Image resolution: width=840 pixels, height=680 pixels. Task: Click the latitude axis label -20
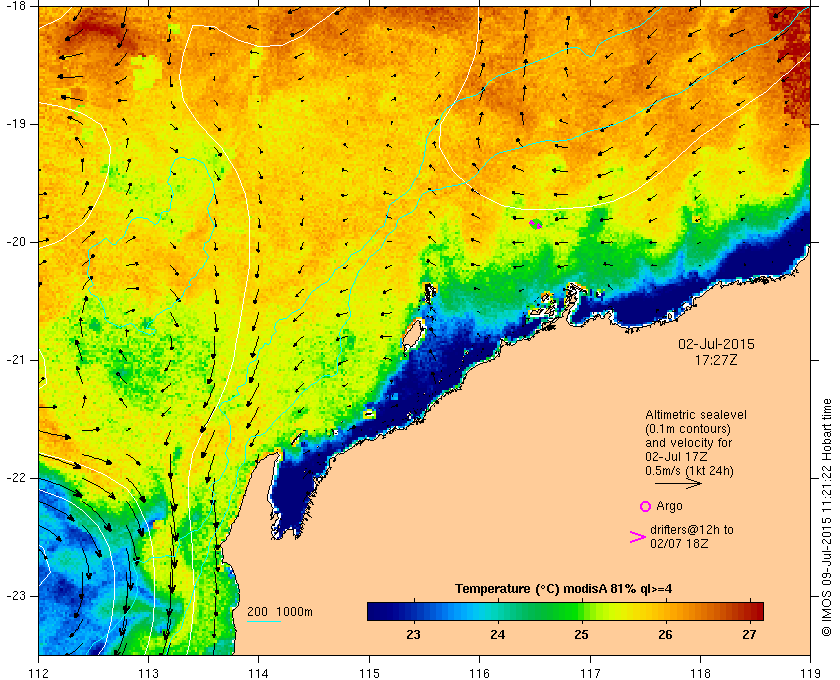(15, 242)
